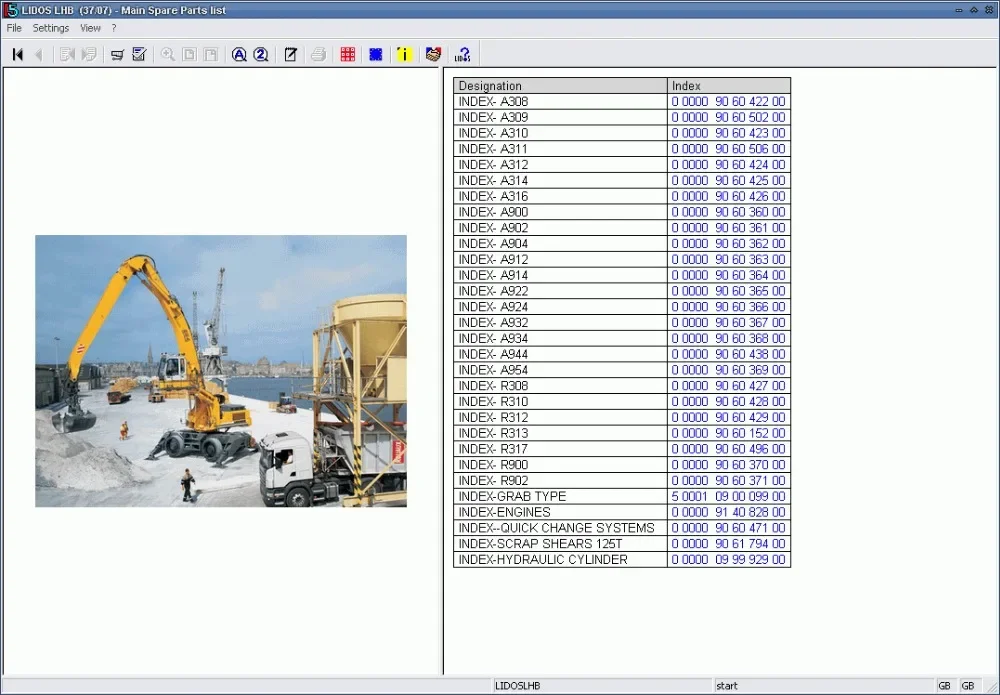The width and height of the screenshot is (1000, 695).
Task: Select the shopping cart icon
Action: pos(117,54)
